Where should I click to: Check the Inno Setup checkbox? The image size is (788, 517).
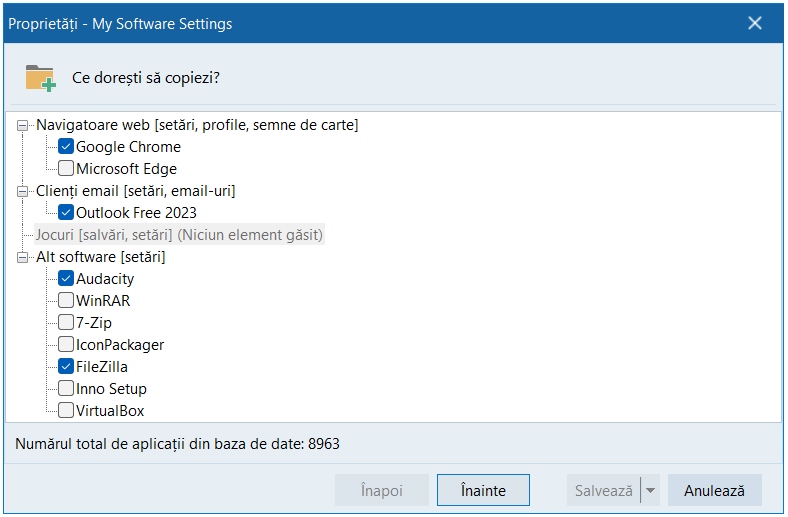click(x=66, y=389)
